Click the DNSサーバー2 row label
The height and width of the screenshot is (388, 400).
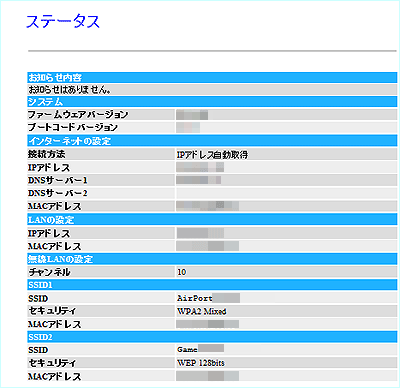pos(58,193)
